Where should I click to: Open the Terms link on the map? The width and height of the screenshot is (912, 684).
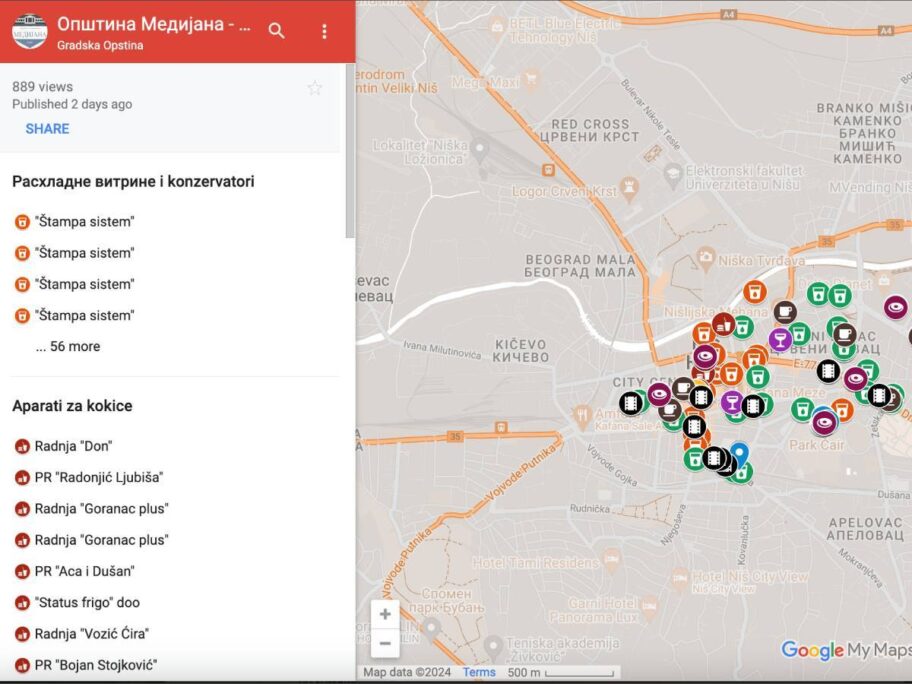tap(479, 672)
